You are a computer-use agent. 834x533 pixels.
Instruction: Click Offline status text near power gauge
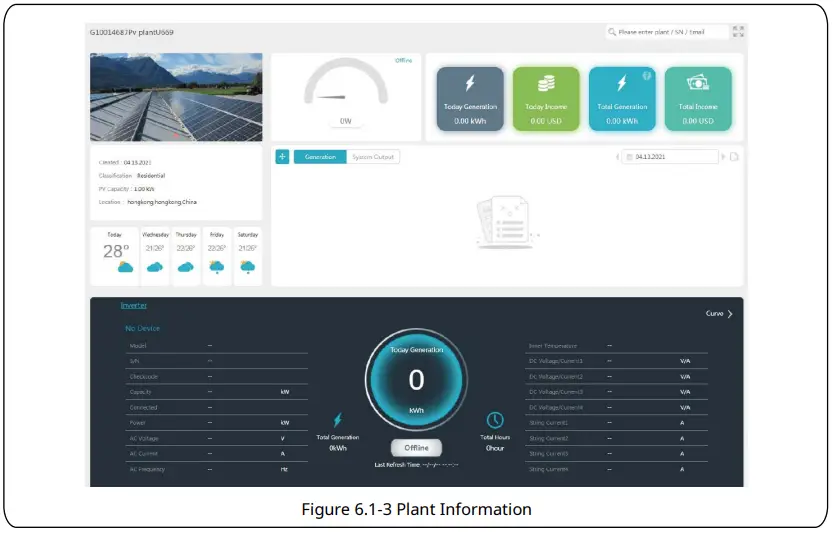point(404,61)
